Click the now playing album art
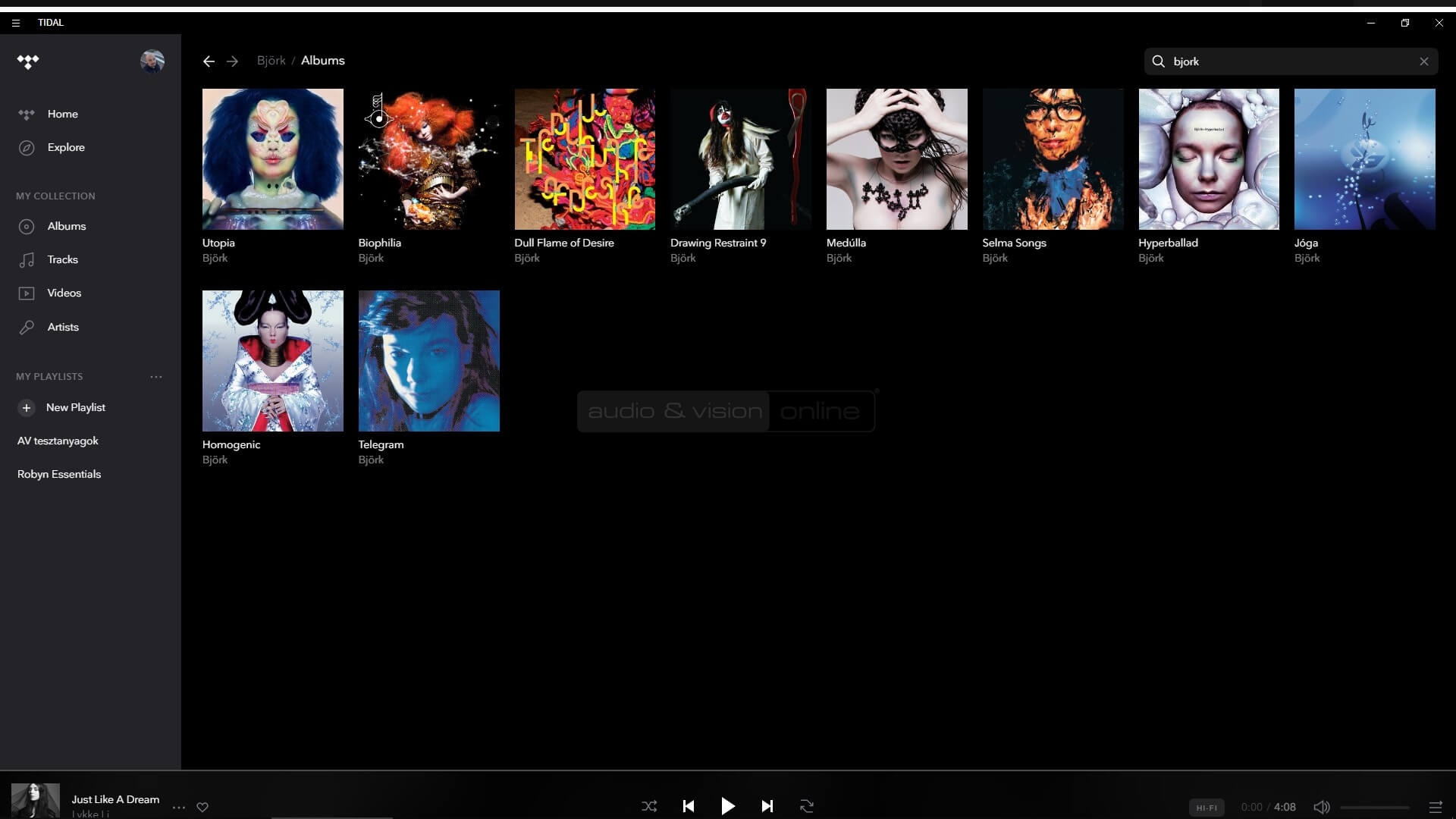 (x=35, y=801)
